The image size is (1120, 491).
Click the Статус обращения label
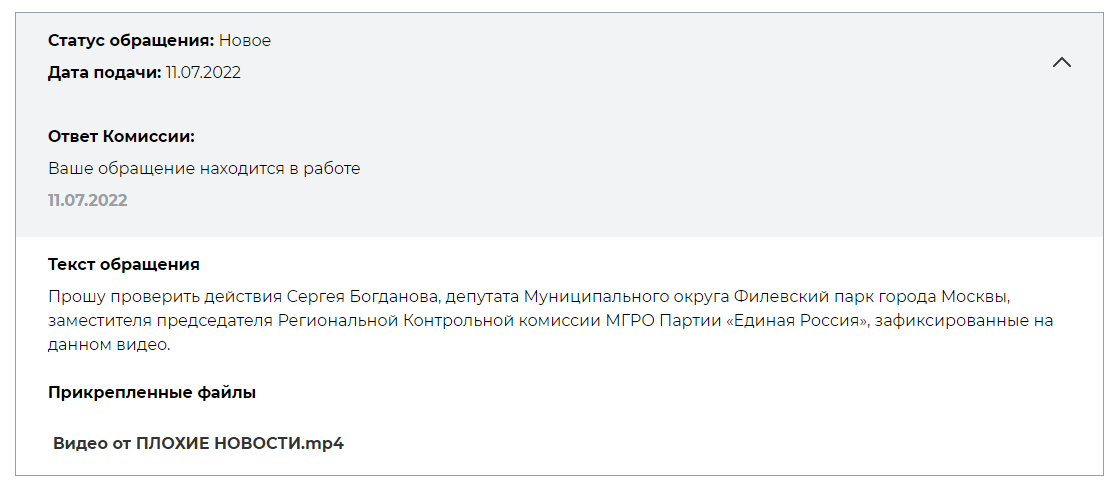pos(131,41)
